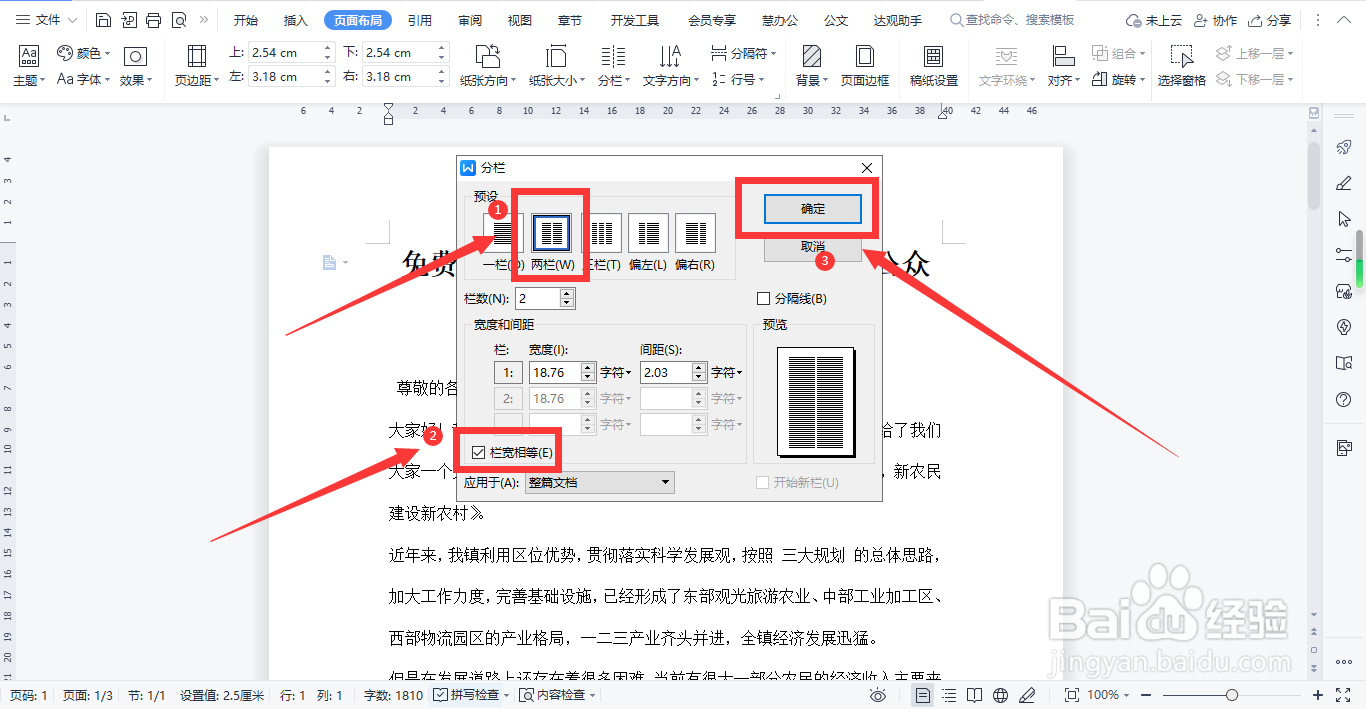Click the 确定 (OK) button
Viewport: 1366px width, 709px height.
click(812, 209)
